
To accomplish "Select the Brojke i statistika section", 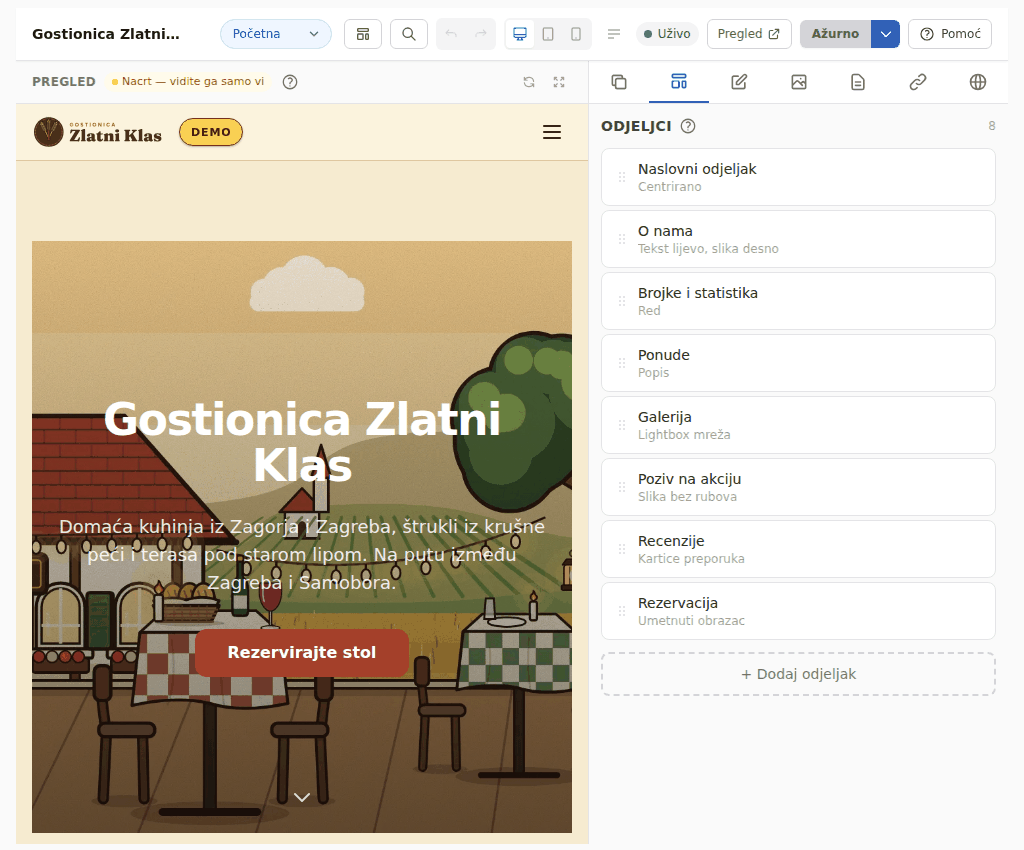I will 798,301.
